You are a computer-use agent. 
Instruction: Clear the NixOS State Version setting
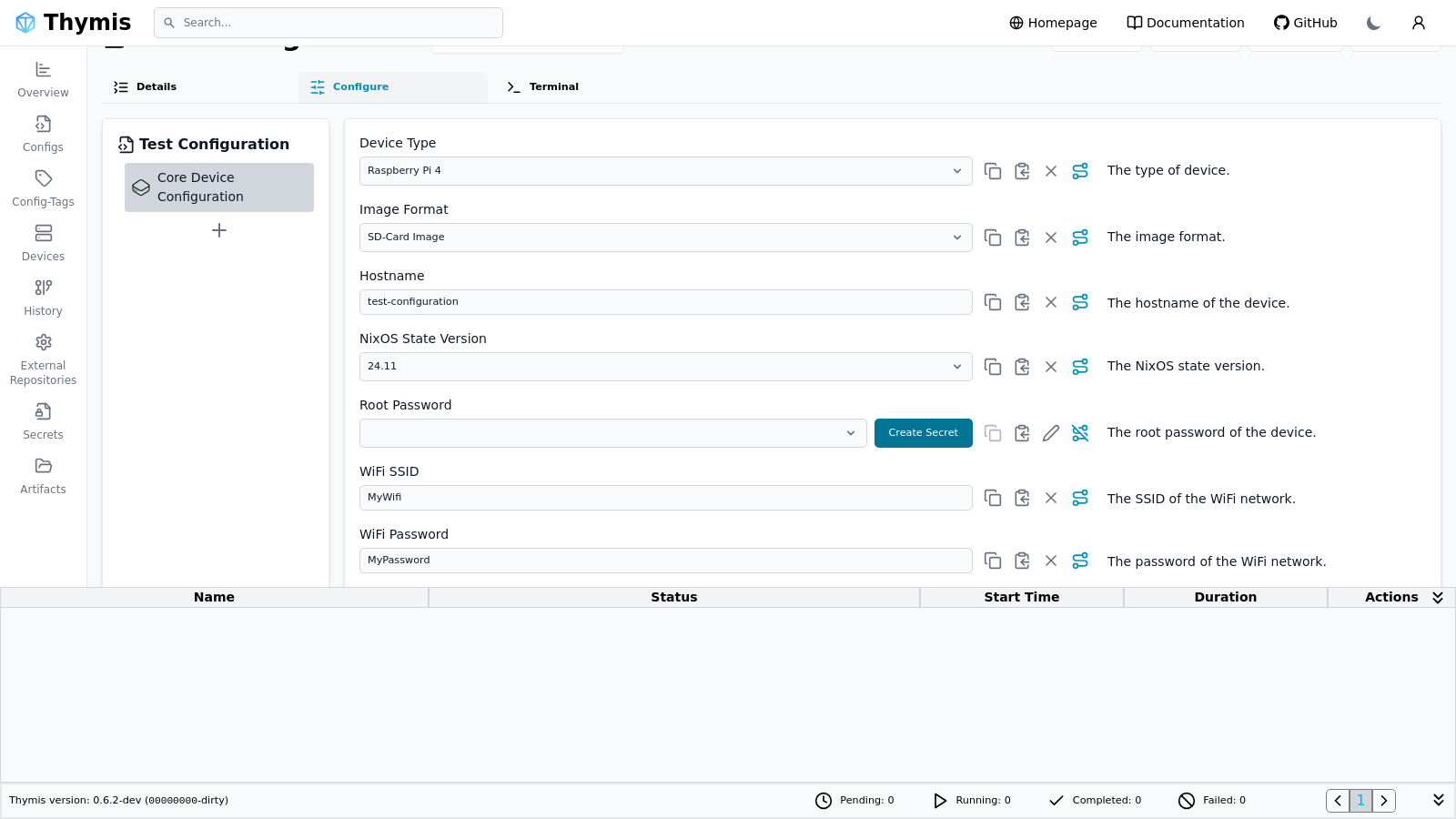point(1051,367)
